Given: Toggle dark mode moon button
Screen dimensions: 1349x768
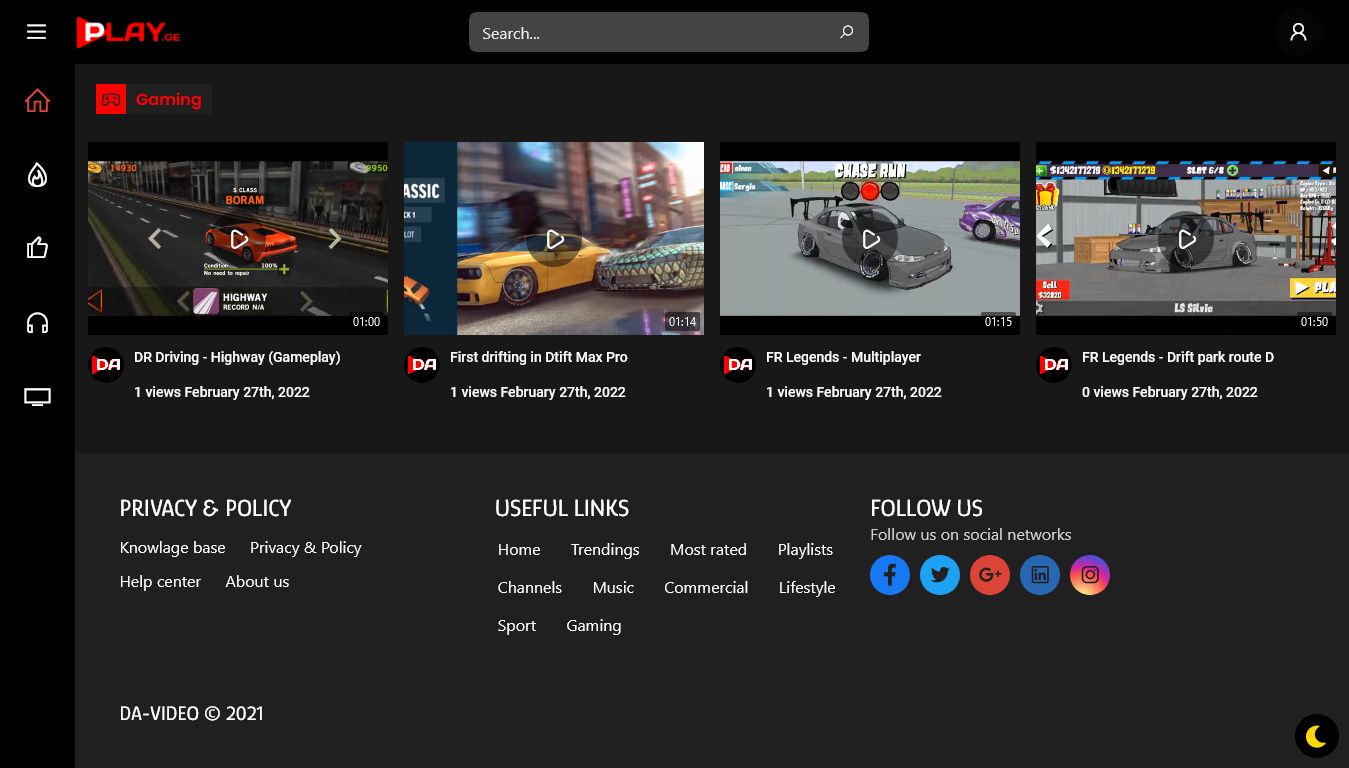Looking at the screenshot, I should (x=1316, y=737).
